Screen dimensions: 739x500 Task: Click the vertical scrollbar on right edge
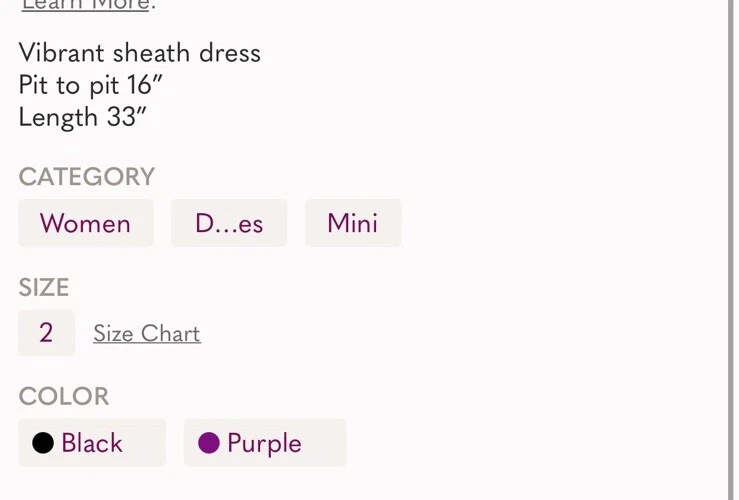(x=731, y=250)
